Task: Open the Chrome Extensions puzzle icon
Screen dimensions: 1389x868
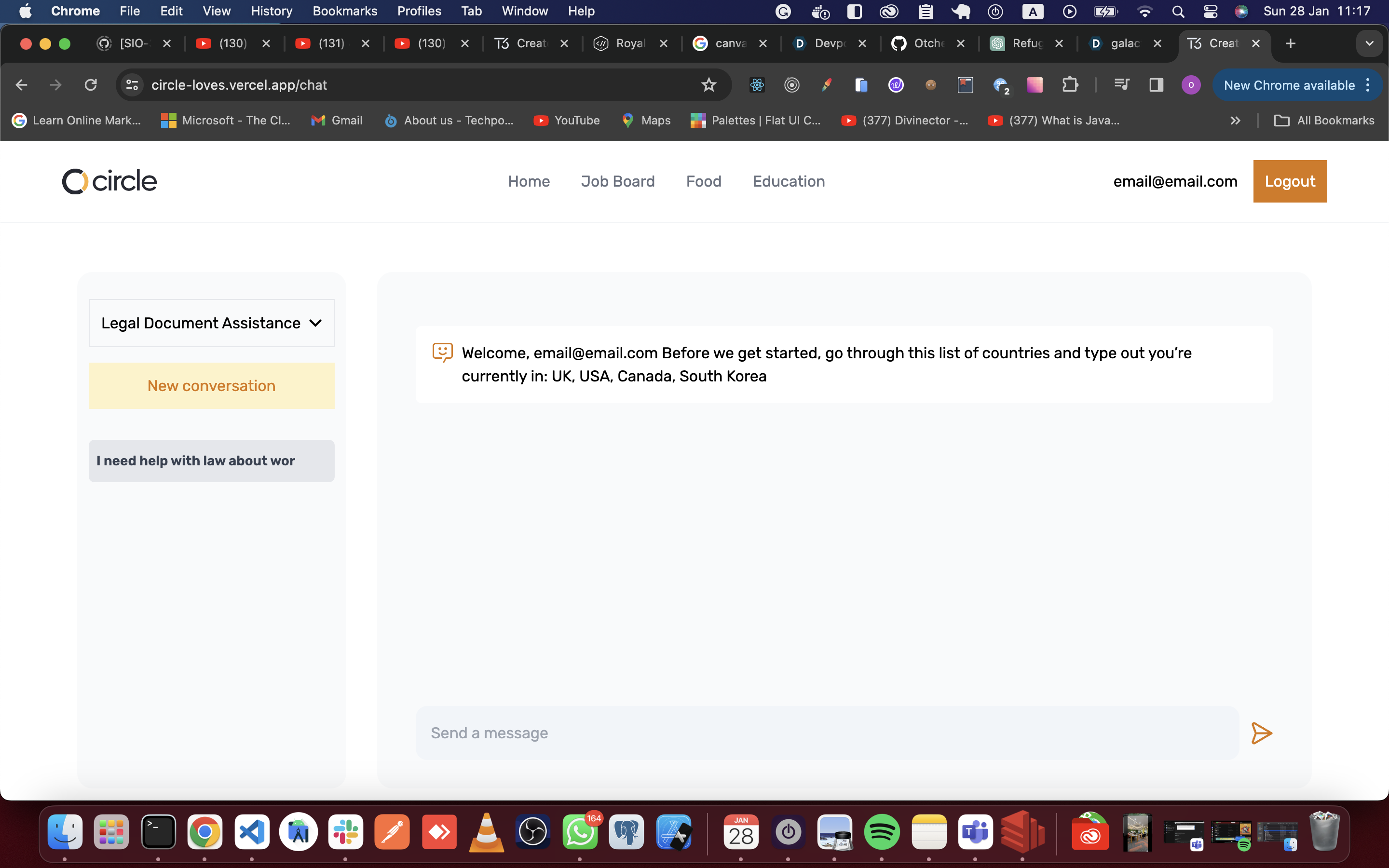Action: (1069, 85)
